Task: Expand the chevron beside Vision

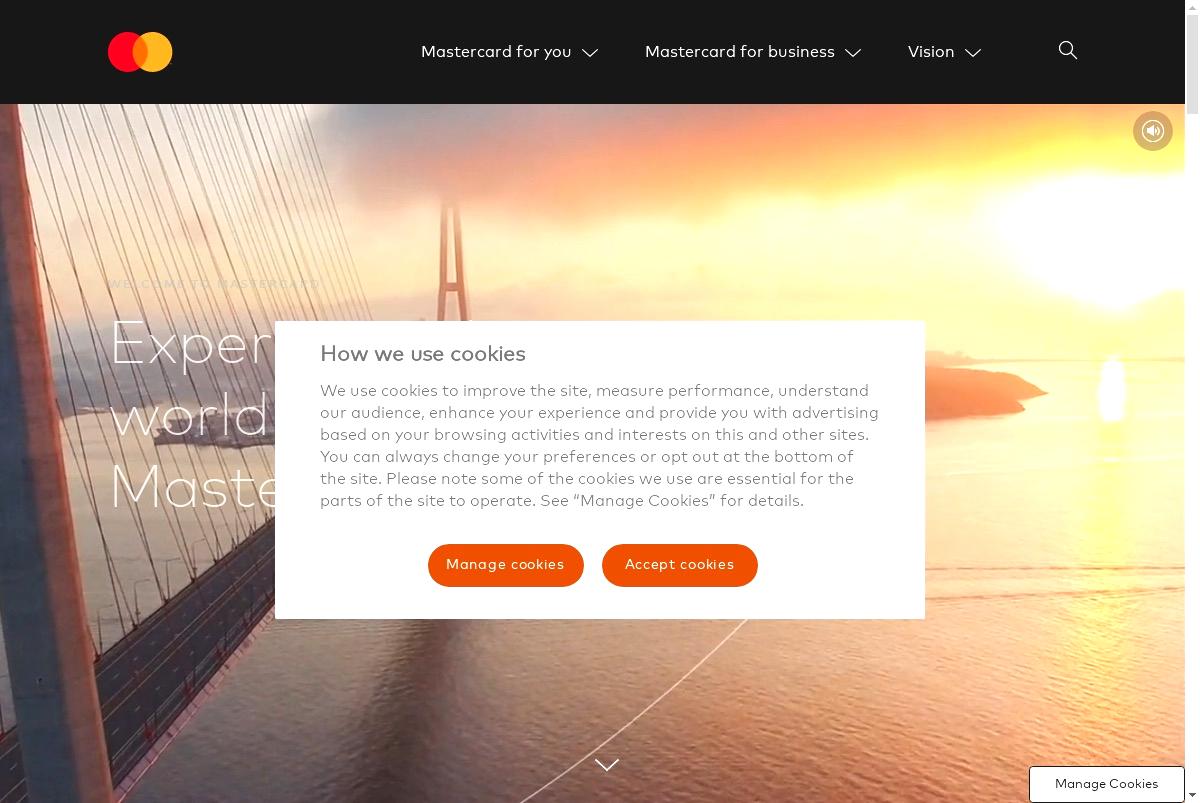Action: [973, 53]
